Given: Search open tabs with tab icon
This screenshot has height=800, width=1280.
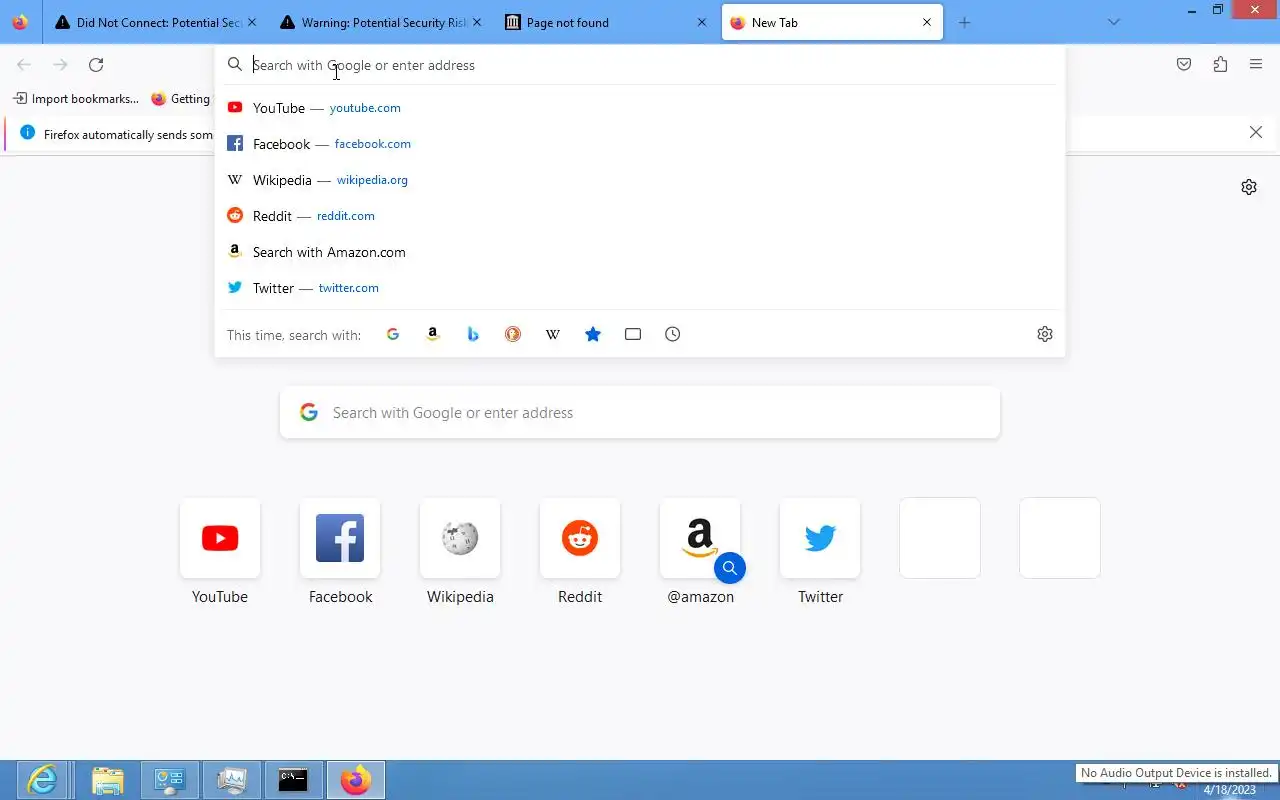Looking at the screenshot, I should click(x=633, y=334).
